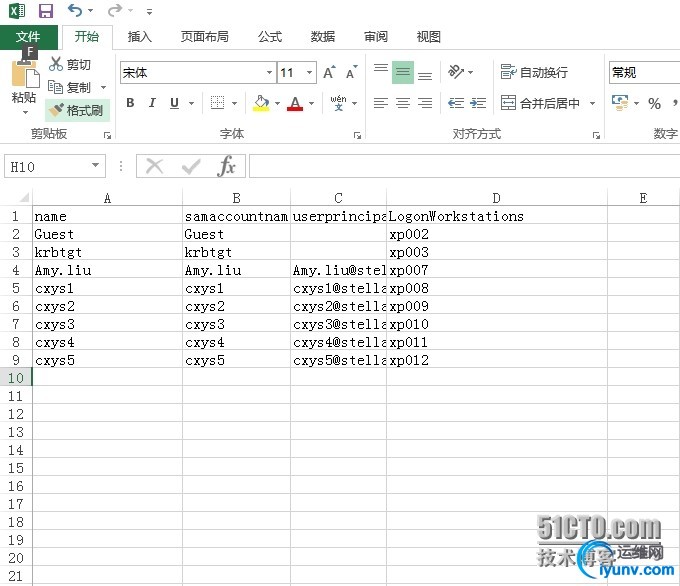Expand the font color dropdown arrow
This screenshot has width=680, height=586.
311,103
